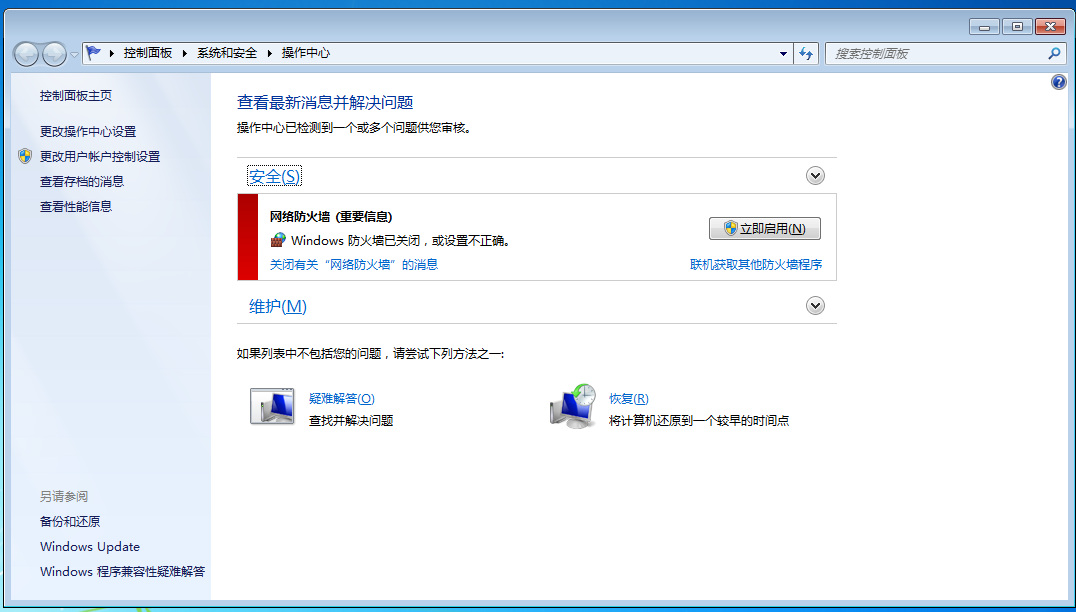Viewport: 1076px width, 612px height.
Task: Click 网络防火墙 (重要信息) heading text
Action: pos(331,217)
